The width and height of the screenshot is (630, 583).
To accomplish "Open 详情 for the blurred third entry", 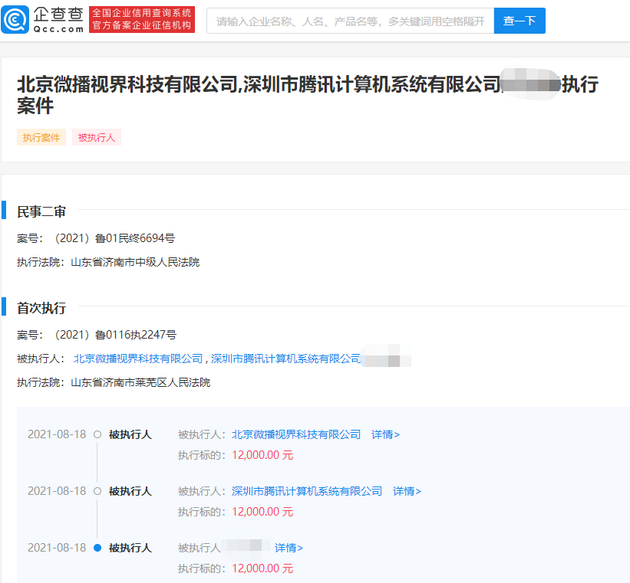I will 289,548.
